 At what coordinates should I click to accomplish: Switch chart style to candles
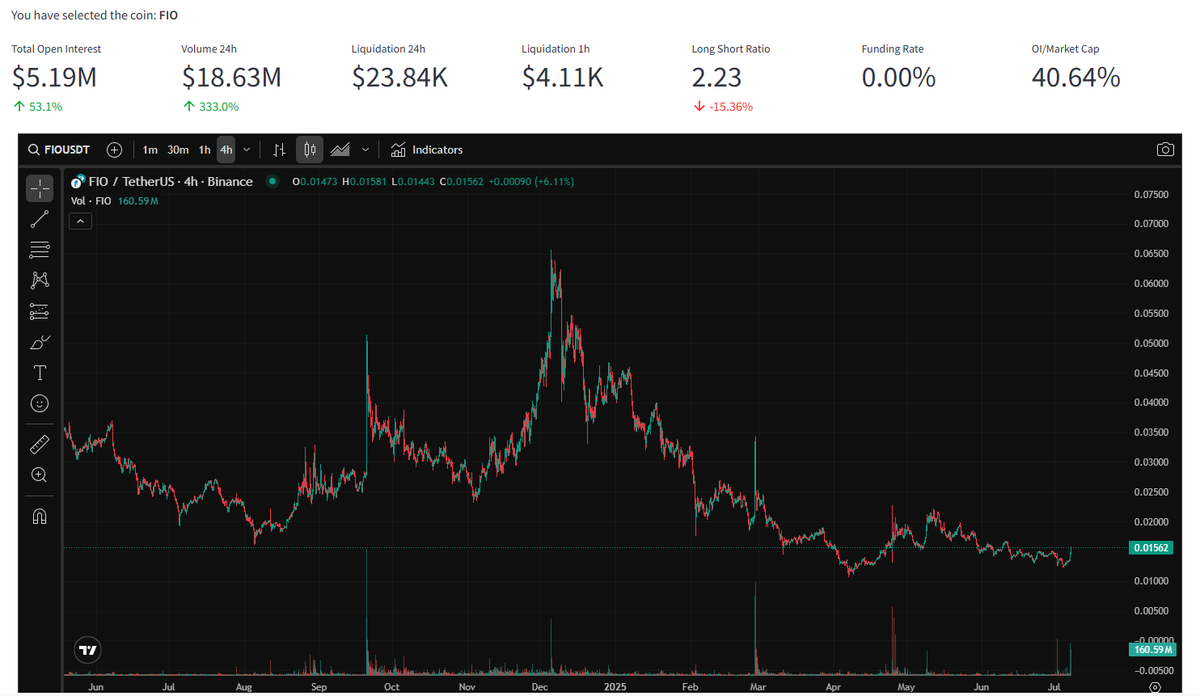310,150
